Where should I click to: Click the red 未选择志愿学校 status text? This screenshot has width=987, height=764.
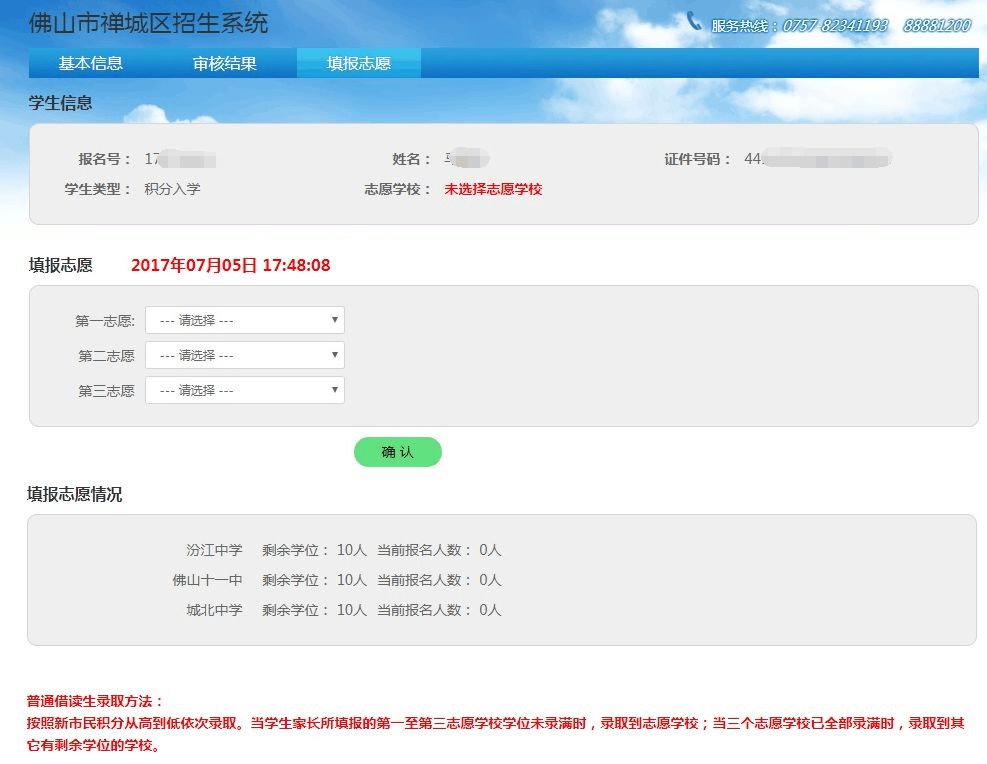[x=494, y=189]
